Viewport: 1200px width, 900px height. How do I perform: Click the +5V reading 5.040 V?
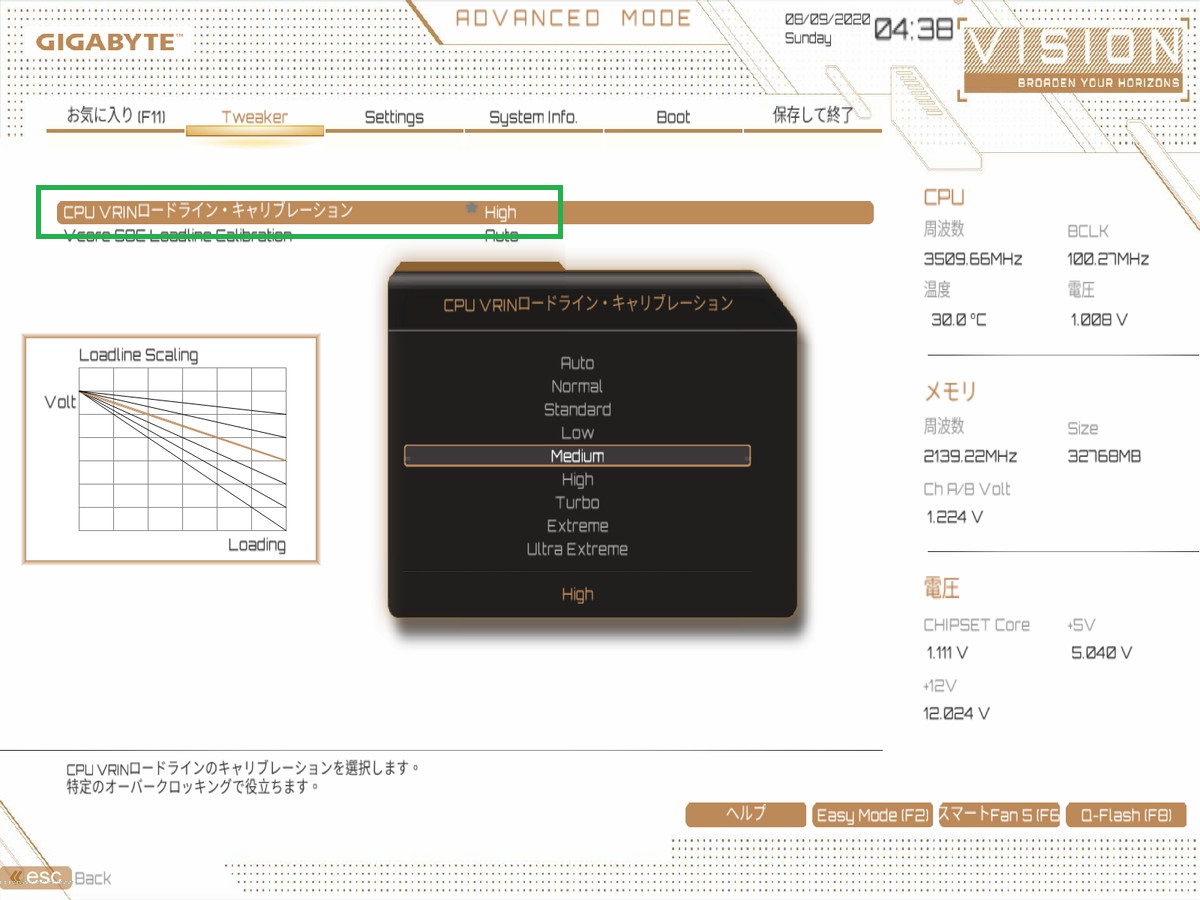1101,652
